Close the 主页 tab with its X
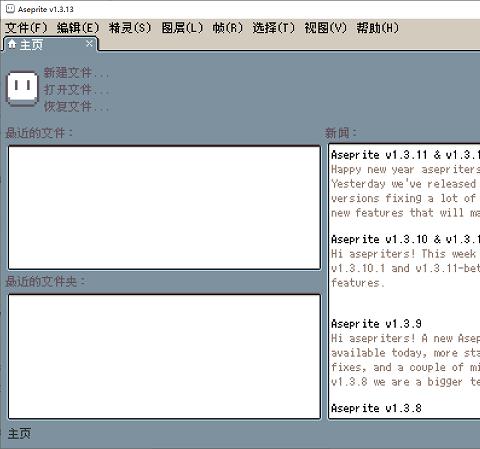 point(89,43)
